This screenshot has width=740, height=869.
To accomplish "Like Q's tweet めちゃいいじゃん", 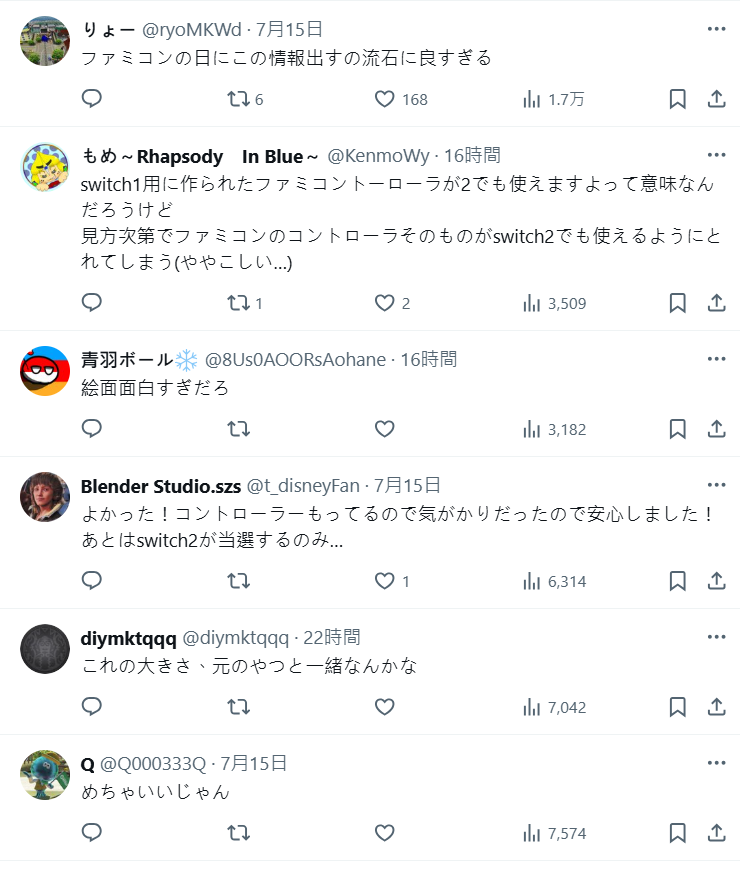I will (x=385, y=833).
